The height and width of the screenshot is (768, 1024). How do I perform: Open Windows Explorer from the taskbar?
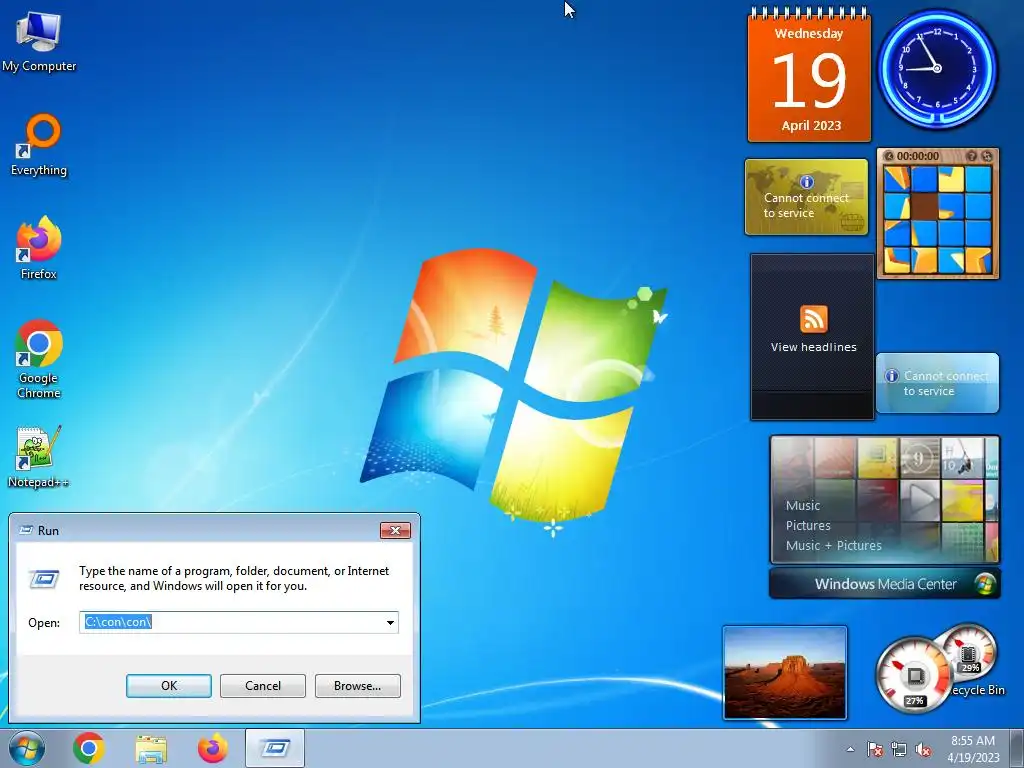pyautogui.click(x=150, y=748)
